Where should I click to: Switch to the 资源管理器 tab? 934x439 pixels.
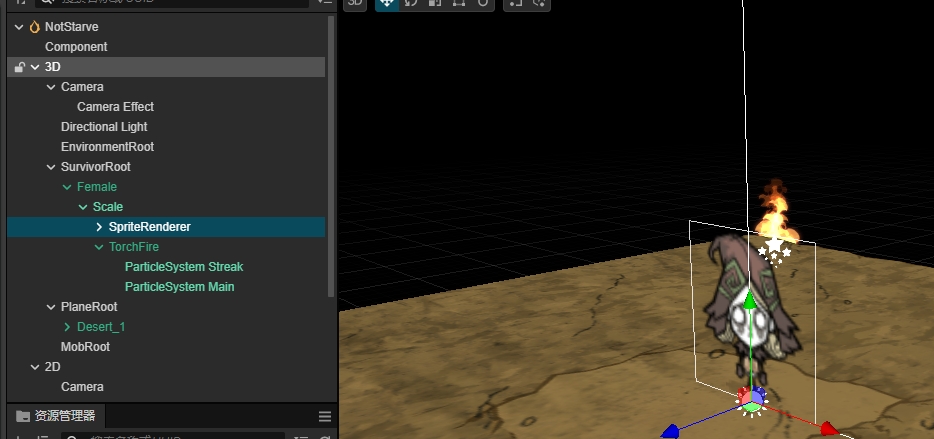pos(56,416)
